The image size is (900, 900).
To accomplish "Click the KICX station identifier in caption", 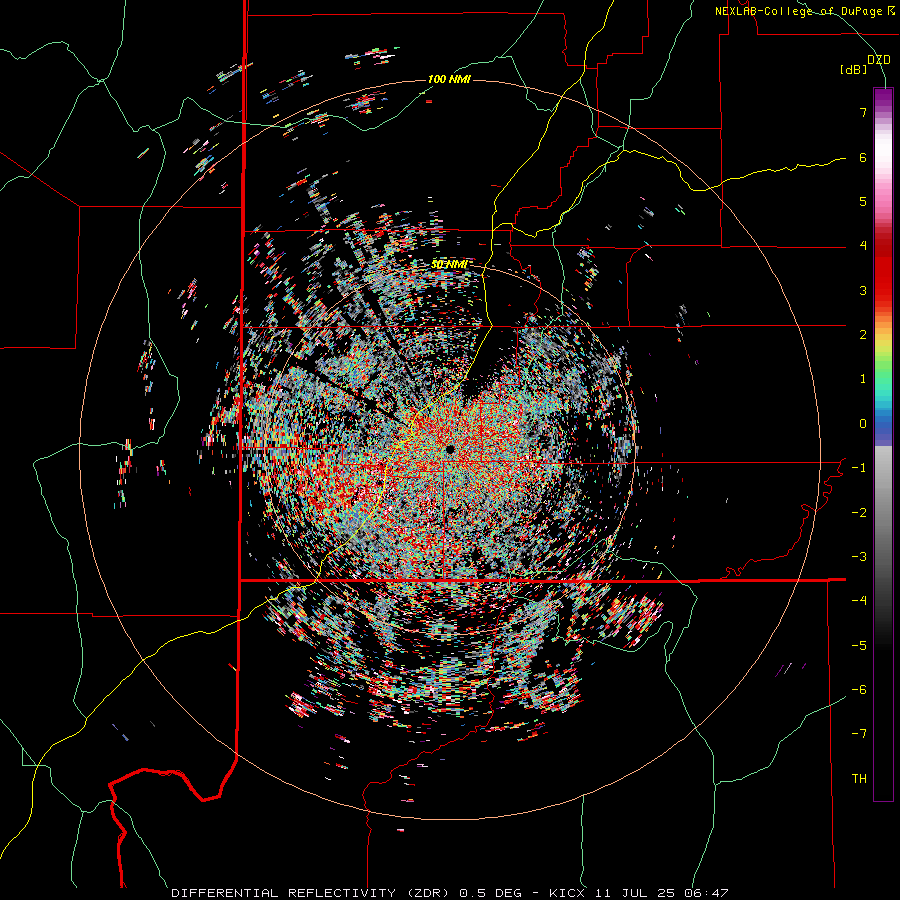I will (x=568, y=893).
